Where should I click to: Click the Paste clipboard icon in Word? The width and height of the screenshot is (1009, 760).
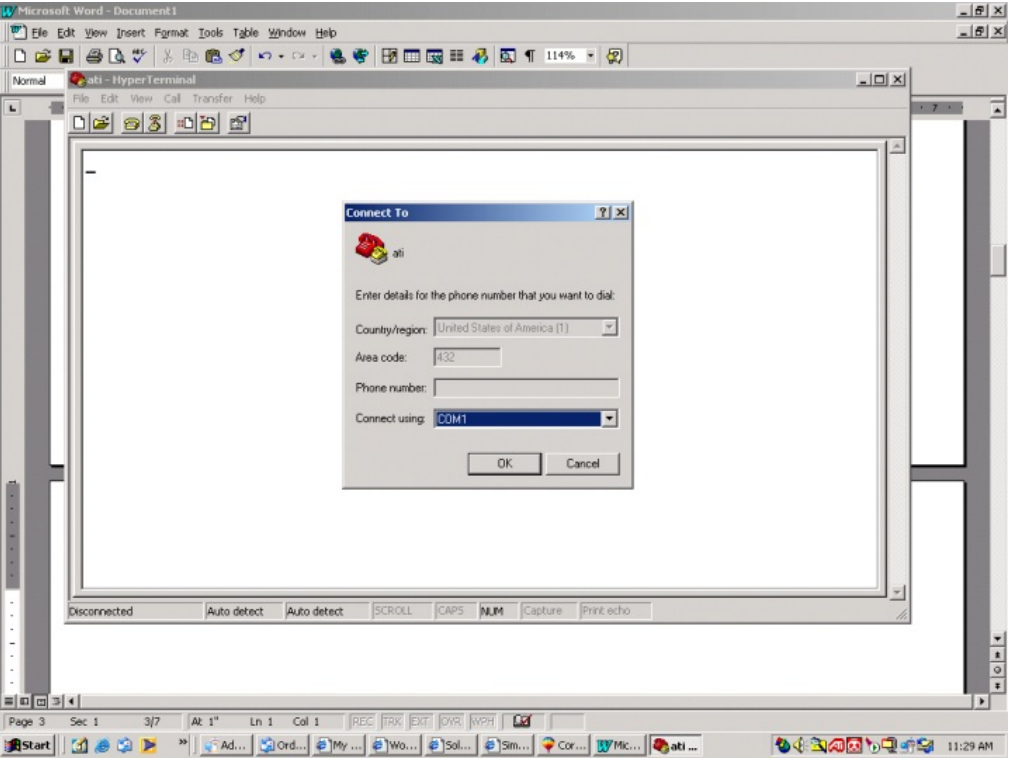pos(213,56)
